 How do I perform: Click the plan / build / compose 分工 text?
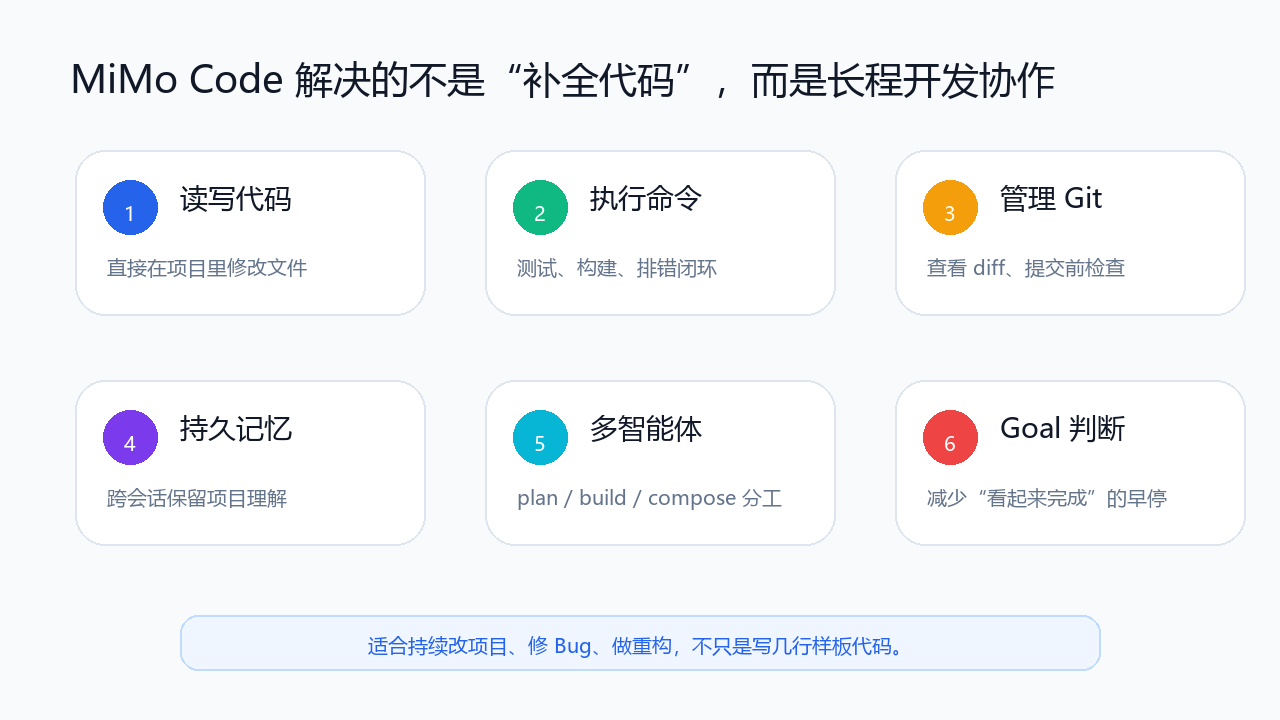click(650, 498)
